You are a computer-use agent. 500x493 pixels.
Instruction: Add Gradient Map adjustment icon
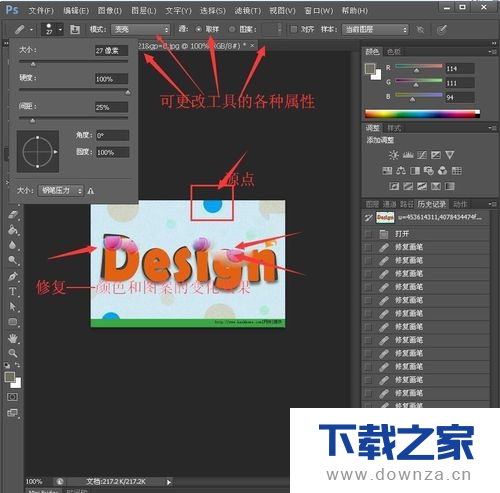450,186
